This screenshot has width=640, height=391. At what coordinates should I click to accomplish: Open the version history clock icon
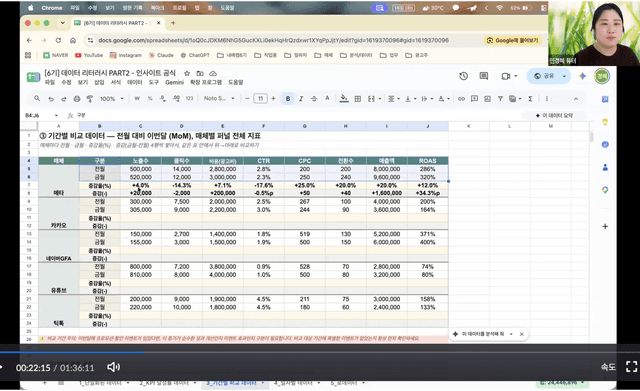tap(463, 76)
